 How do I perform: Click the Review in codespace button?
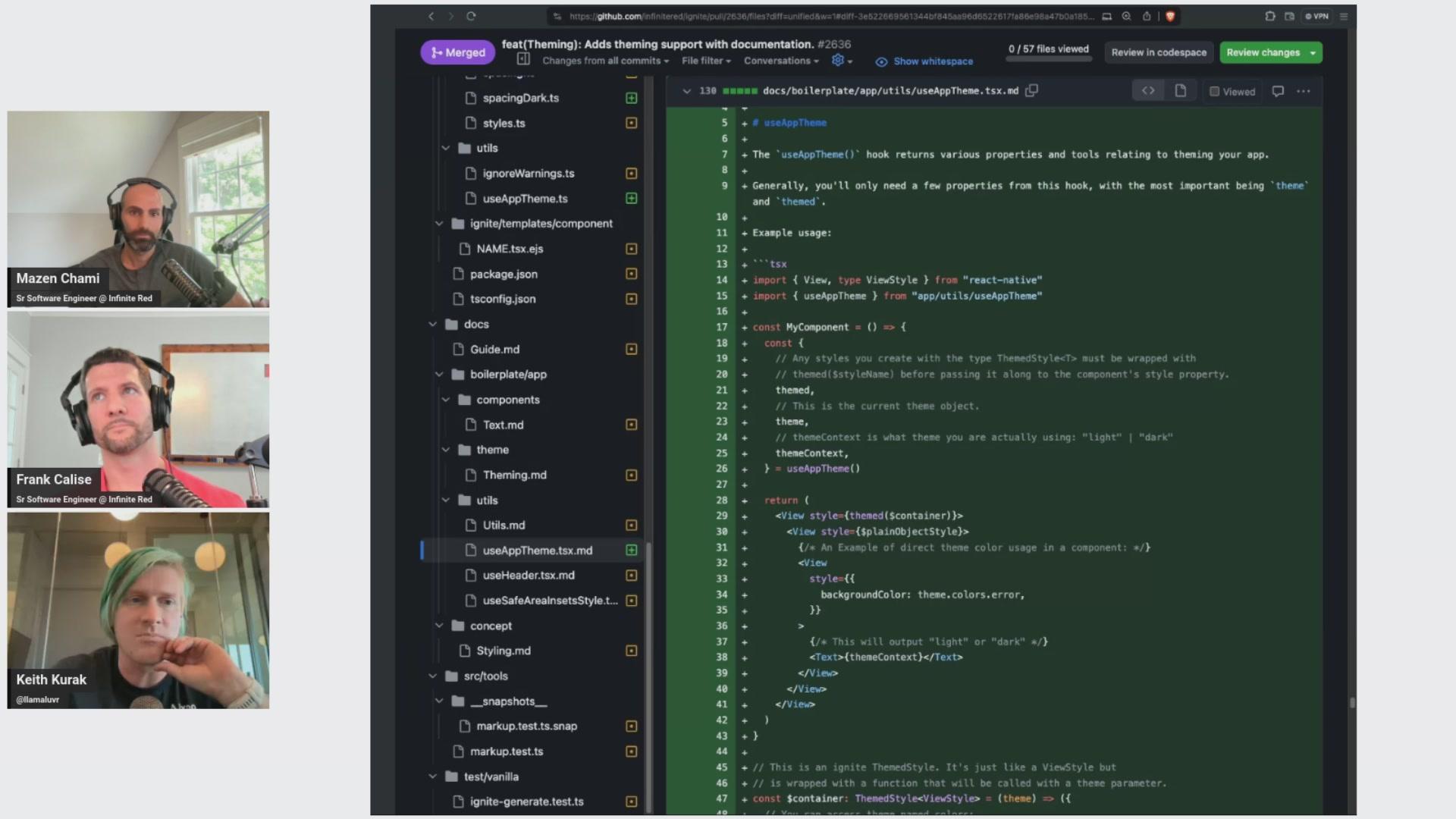pyautogui.click(x=1159, y=52)
